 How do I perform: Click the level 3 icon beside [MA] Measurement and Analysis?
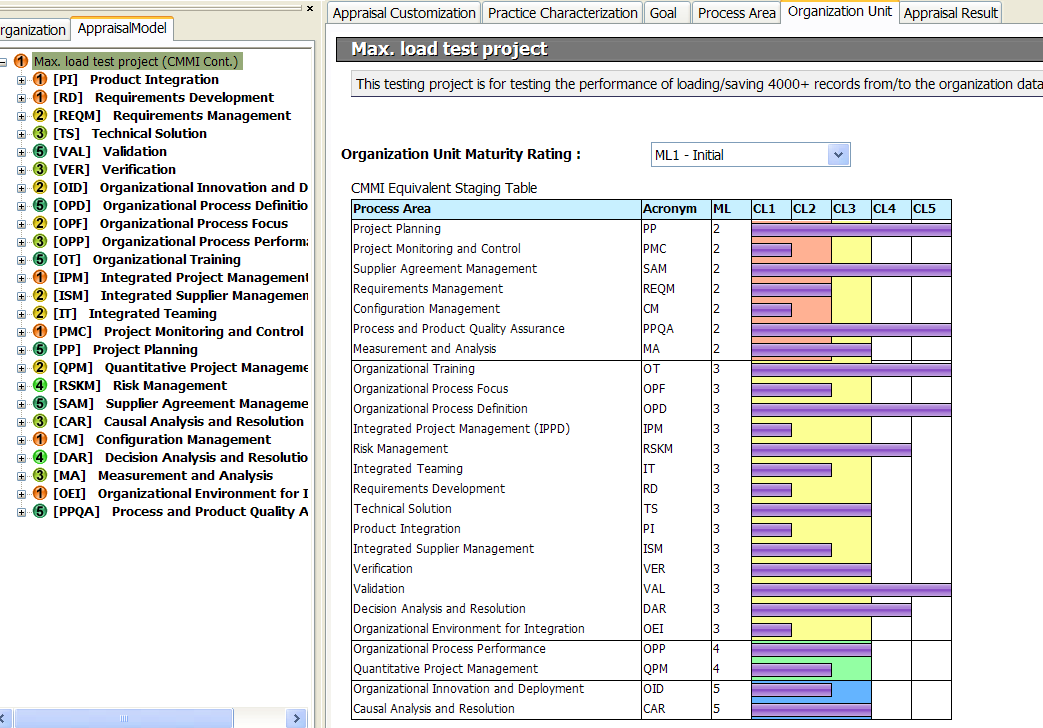point(40,474)
